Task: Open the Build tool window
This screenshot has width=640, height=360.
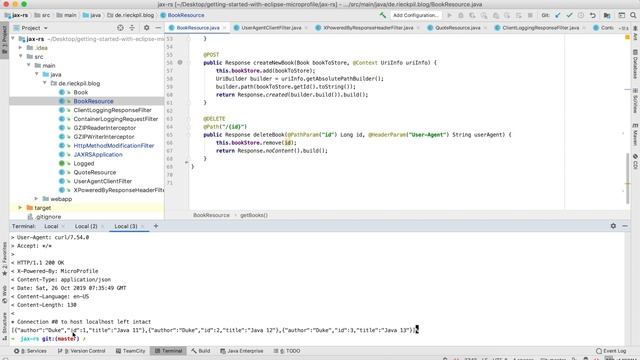Action: coord(200,351)
